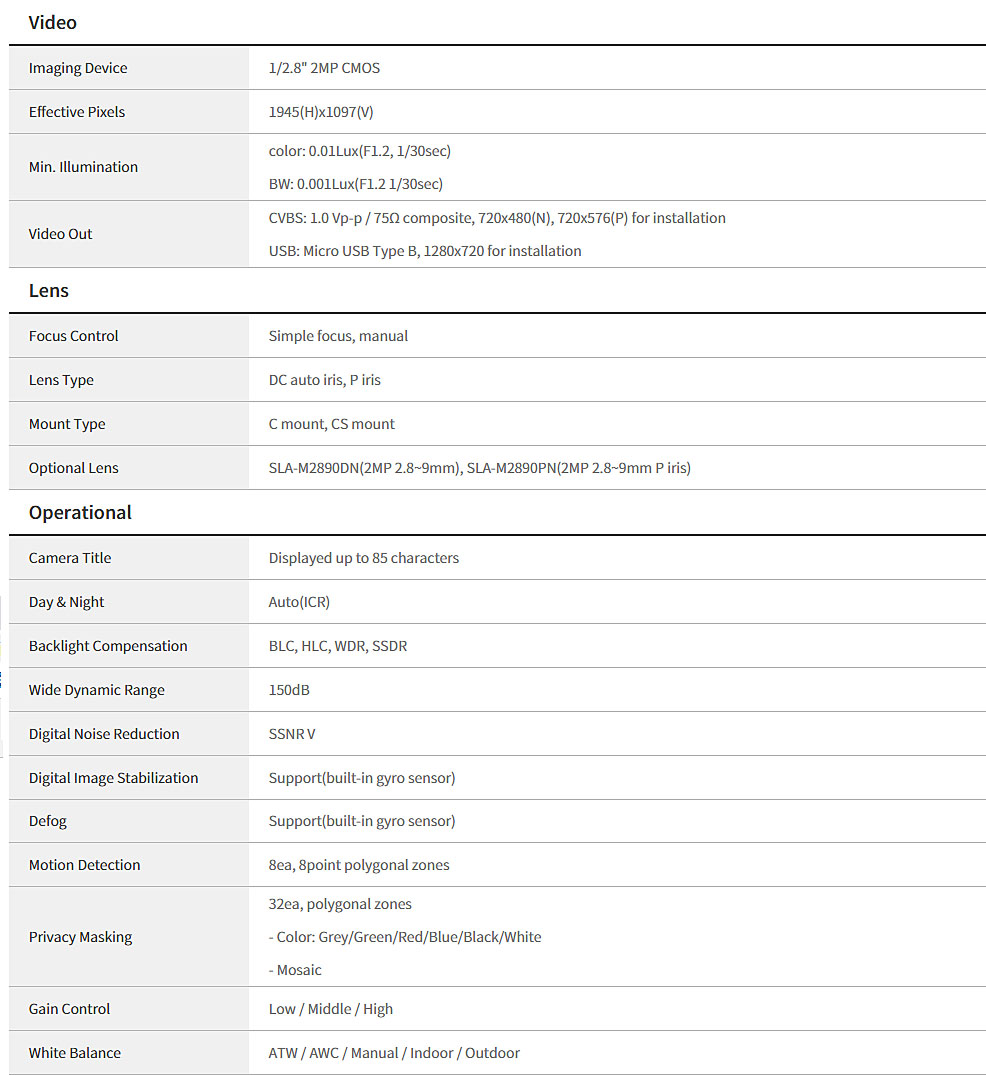Click the Motion Detection label
The width and height of the screenshot is (986, 1075).
(84, 865)
